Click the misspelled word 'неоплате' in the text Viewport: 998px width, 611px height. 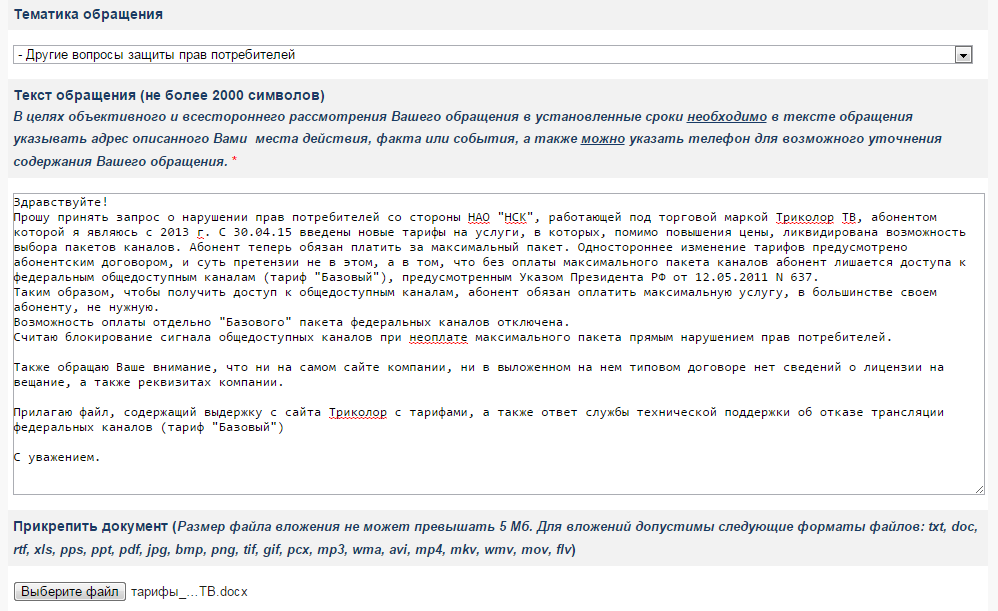(438, 337)
